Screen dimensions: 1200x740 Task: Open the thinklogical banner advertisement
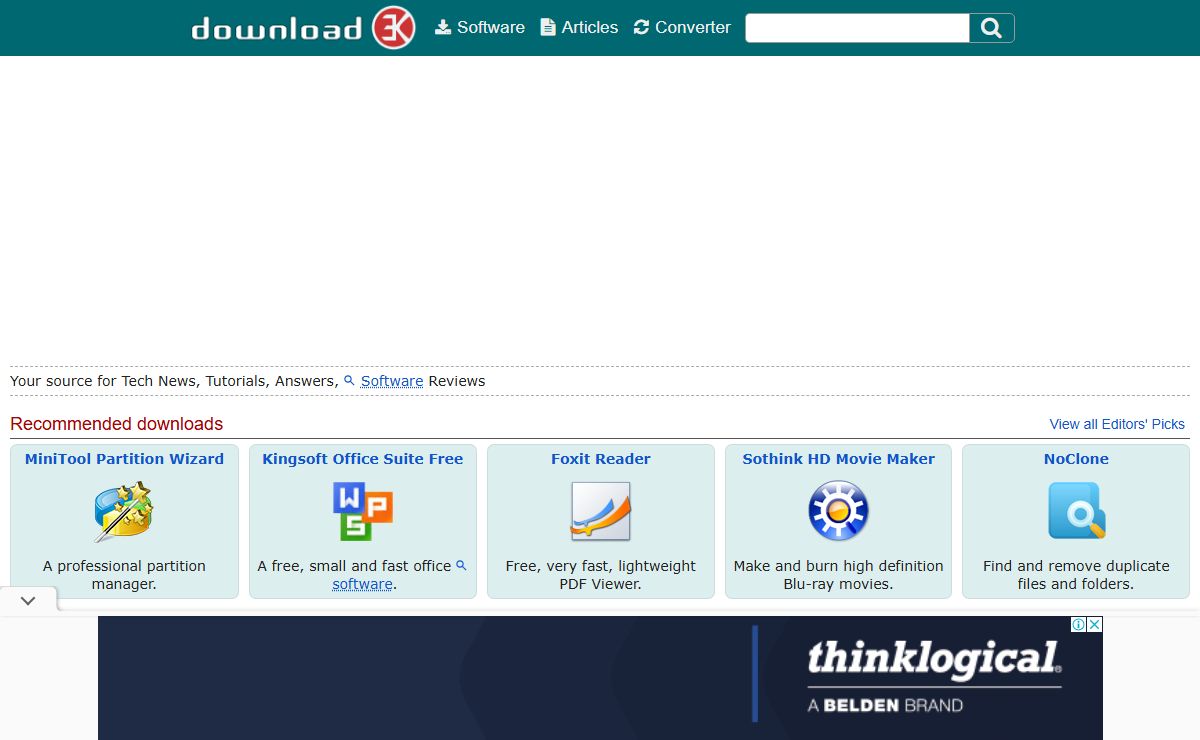click(x=600, y=678)
